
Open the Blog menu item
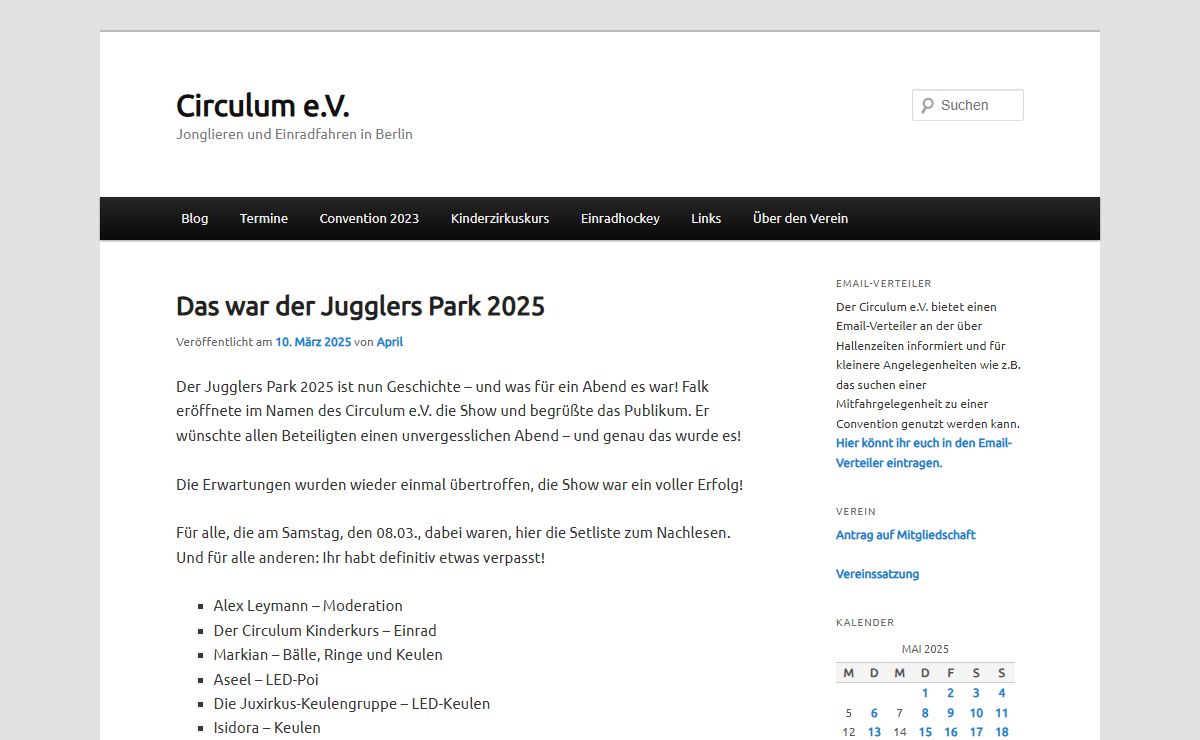(x=195, y=218)
